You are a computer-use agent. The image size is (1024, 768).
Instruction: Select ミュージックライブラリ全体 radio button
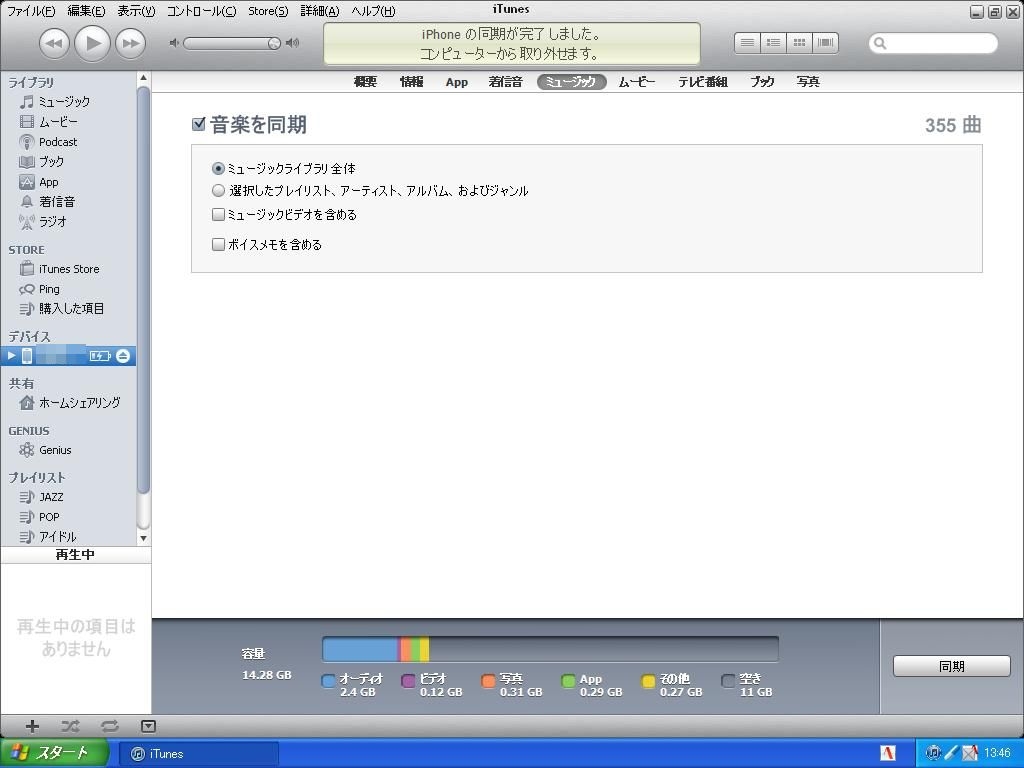pos(218,168)
